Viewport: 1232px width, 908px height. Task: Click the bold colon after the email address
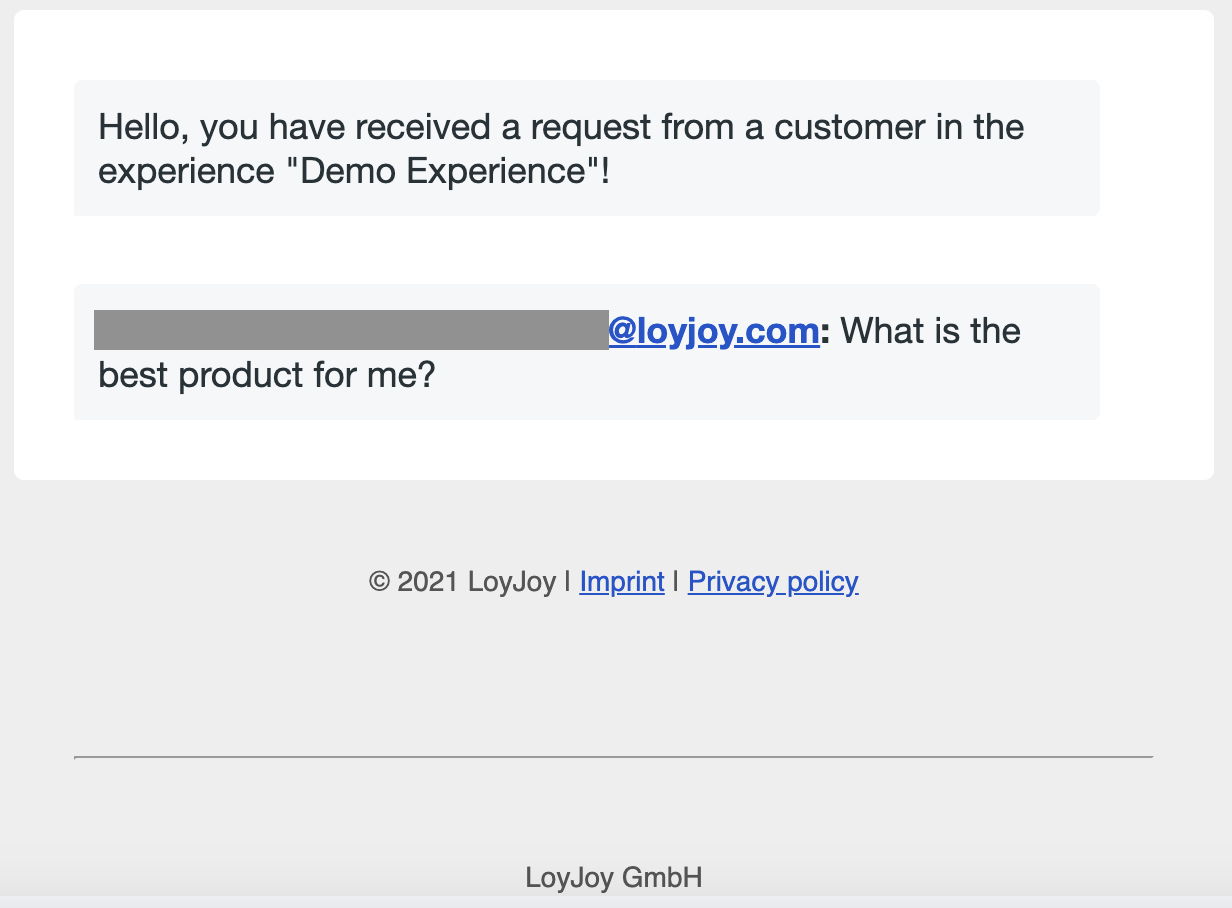tap(825, 331)
